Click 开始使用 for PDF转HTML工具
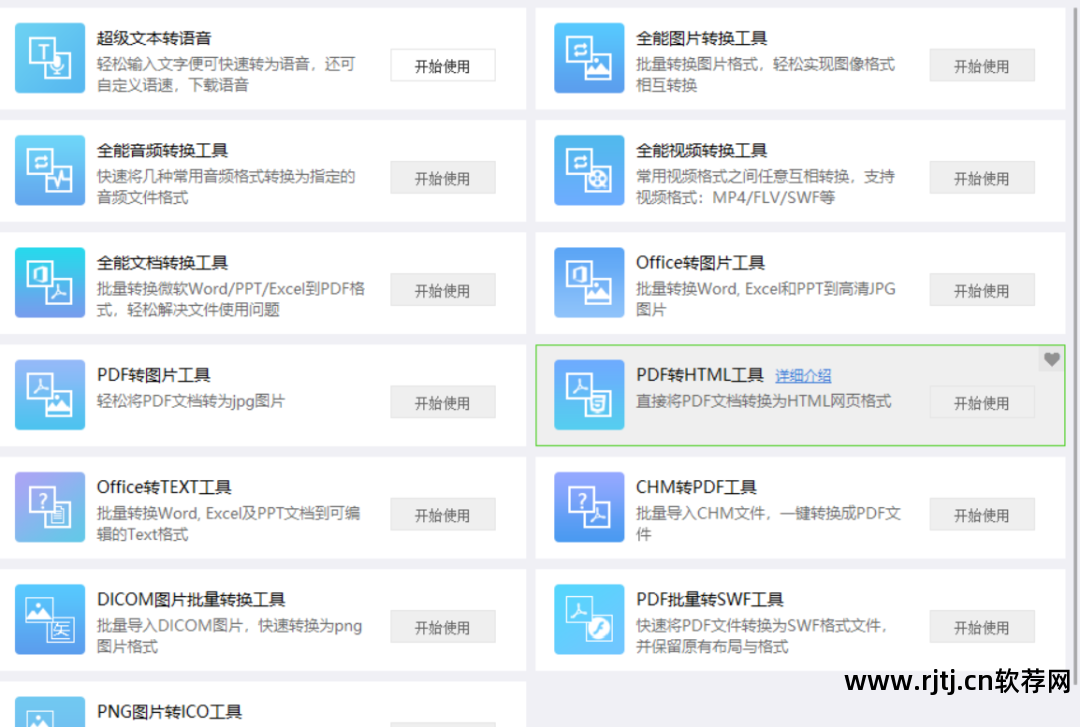This screenshot has height=727, width=1080. (982, 402)
